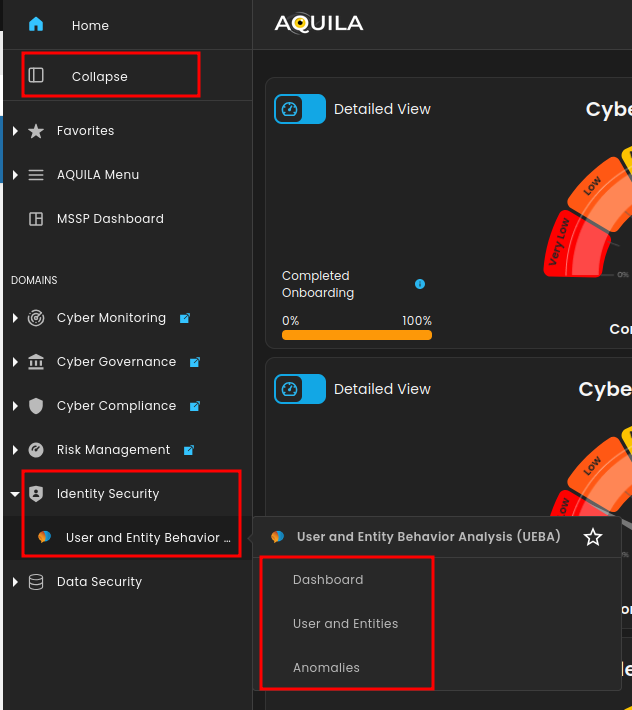Select User and Entities menu item
Image resolution: width=632 pixels, height=710 pixels.
point(345,624)
